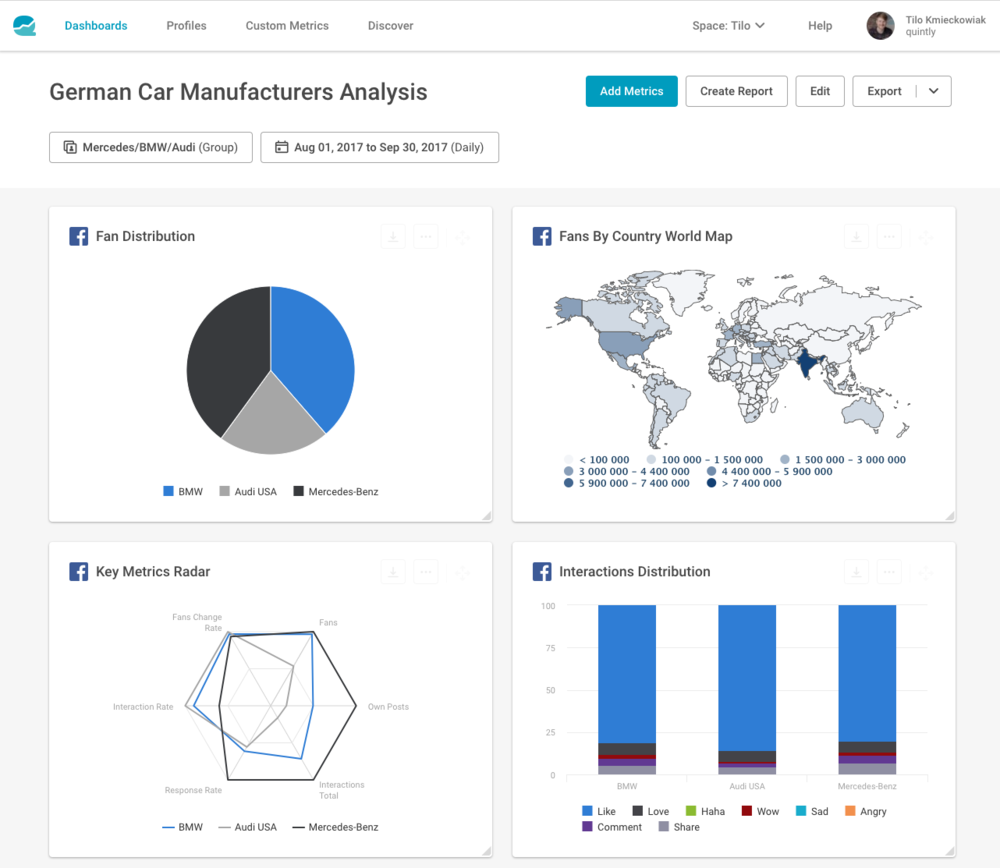This screenshot has height=868, width=1000.
Task: Open more options for Key Metrics Radar
Action: [425, 571]
